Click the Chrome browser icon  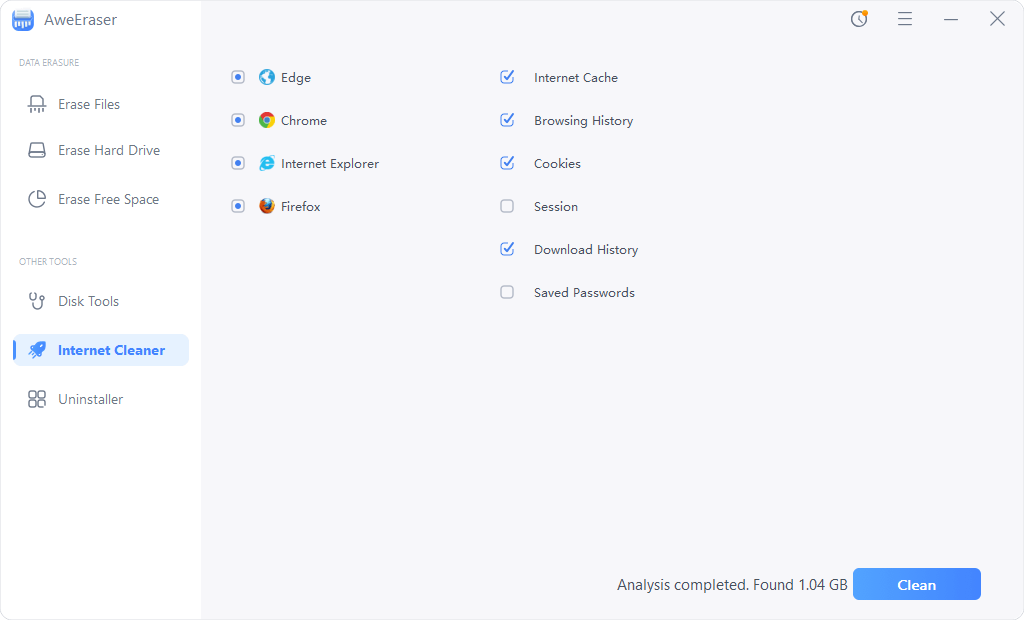267,120
